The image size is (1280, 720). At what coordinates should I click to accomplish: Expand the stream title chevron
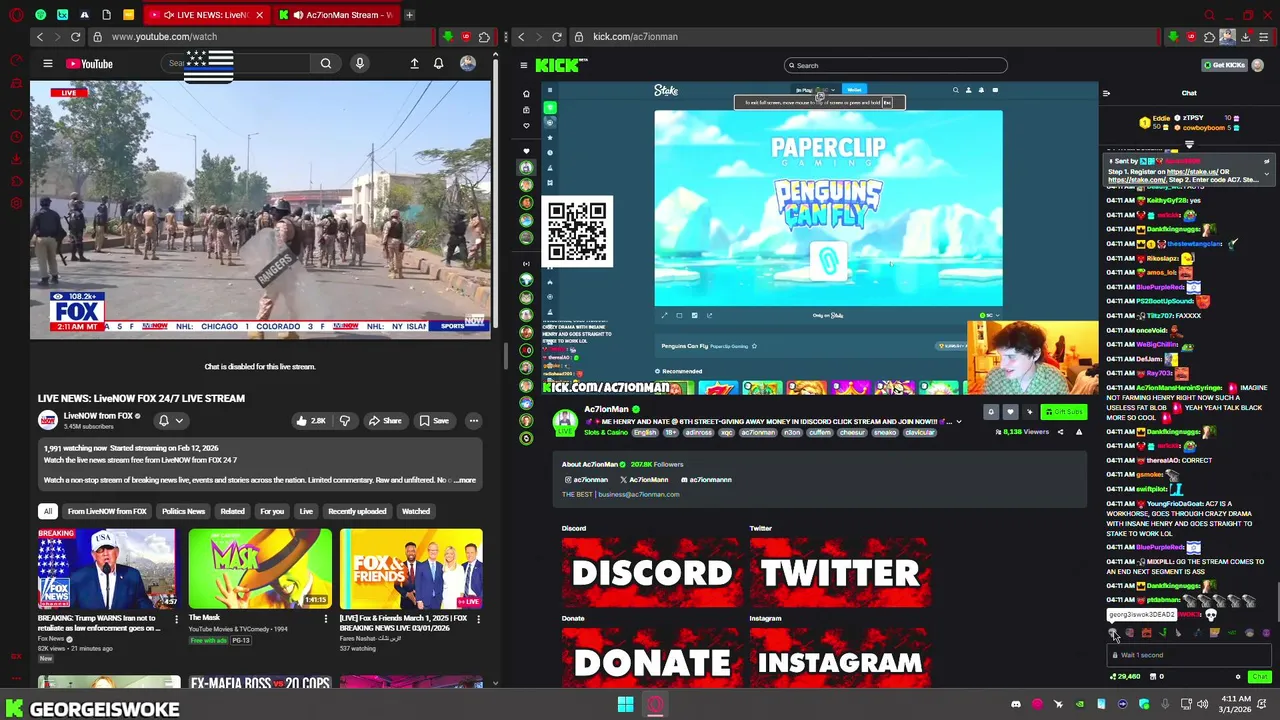pos(958,422)
